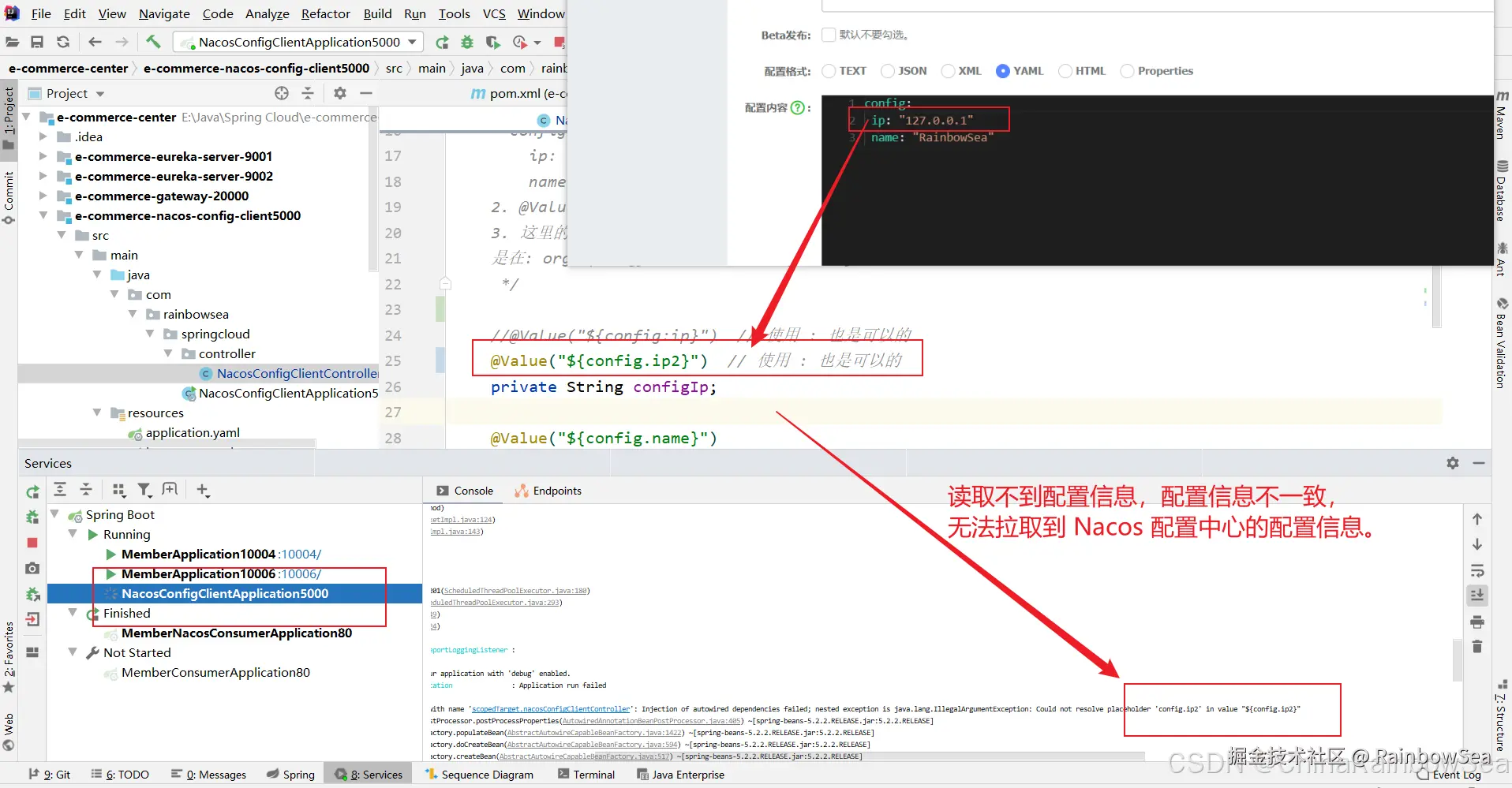Toggle scroll-to-end in the console
This screenshot has width=1512, height=788.
coord(1477,596)
